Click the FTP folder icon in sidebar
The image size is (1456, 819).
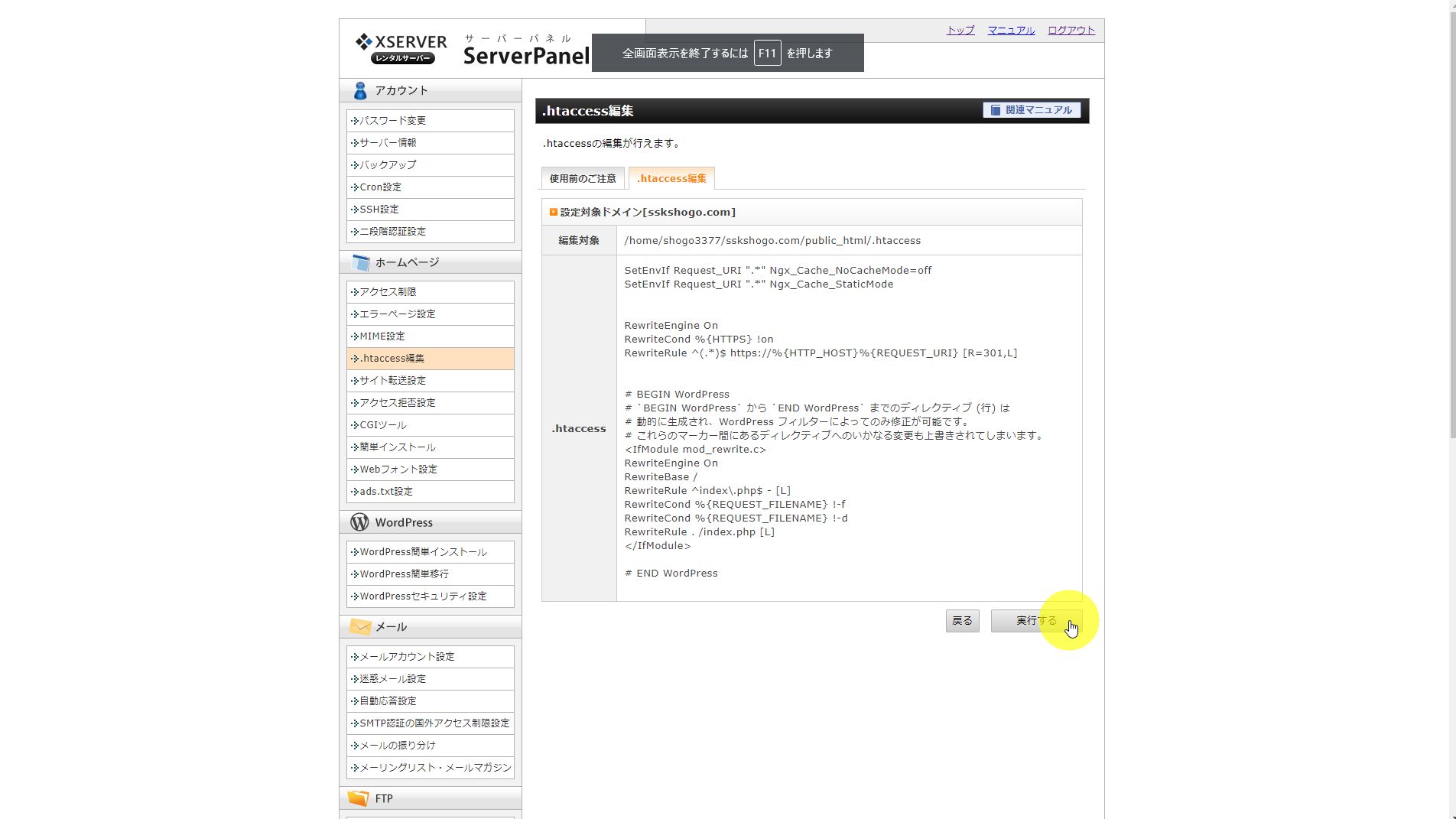[x=358, y=798]
